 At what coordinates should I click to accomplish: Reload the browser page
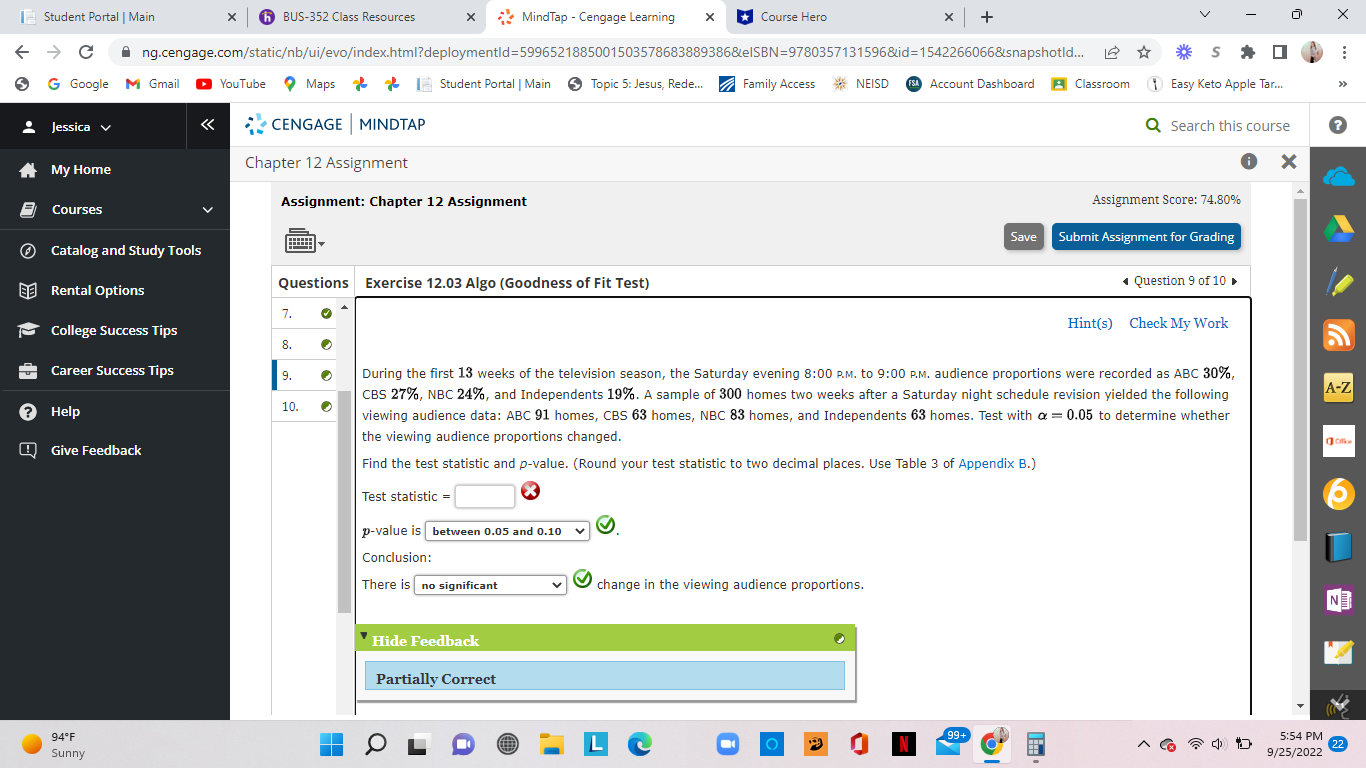86,52
